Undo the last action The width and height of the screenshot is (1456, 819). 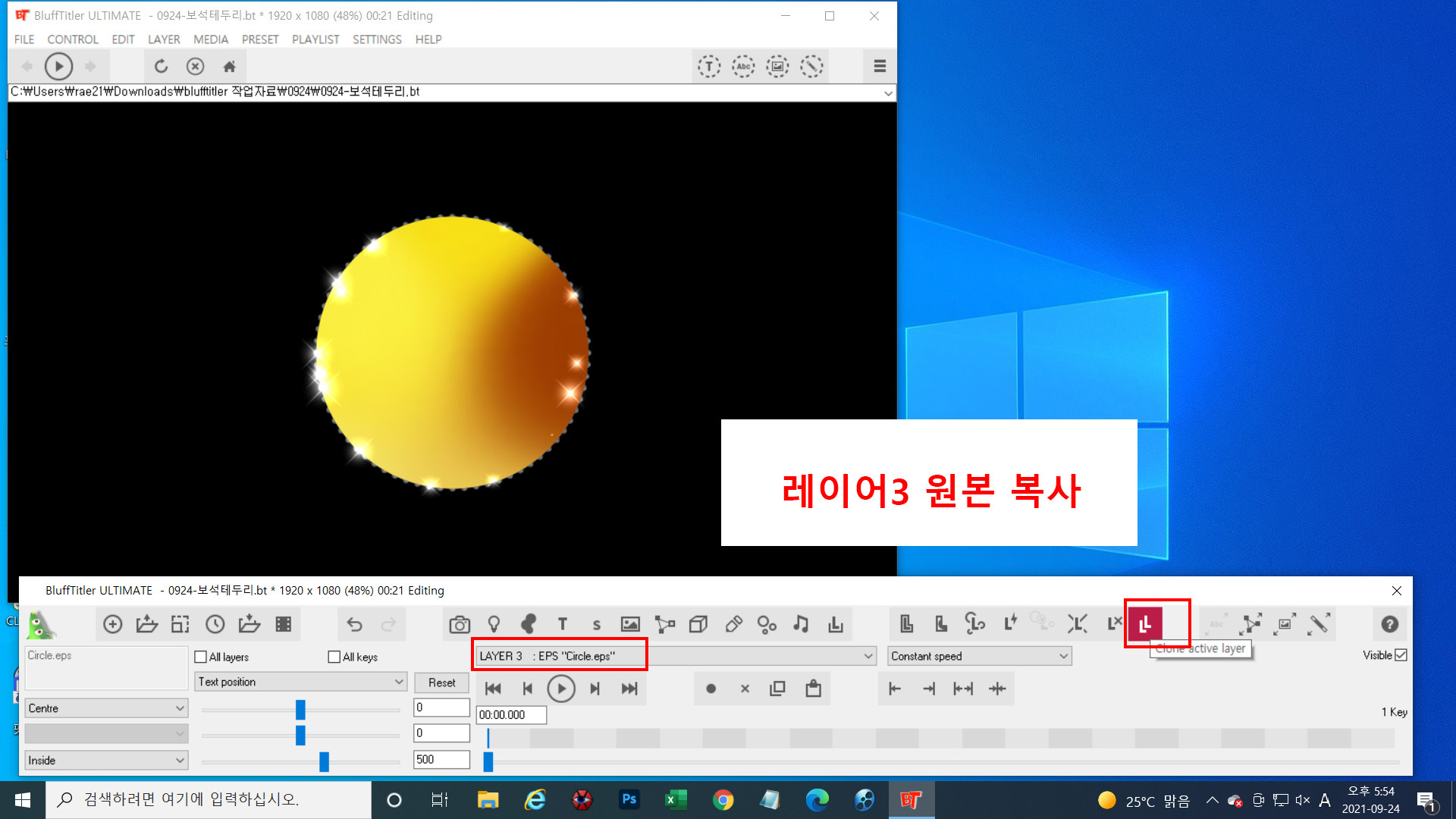pos(354,624)
